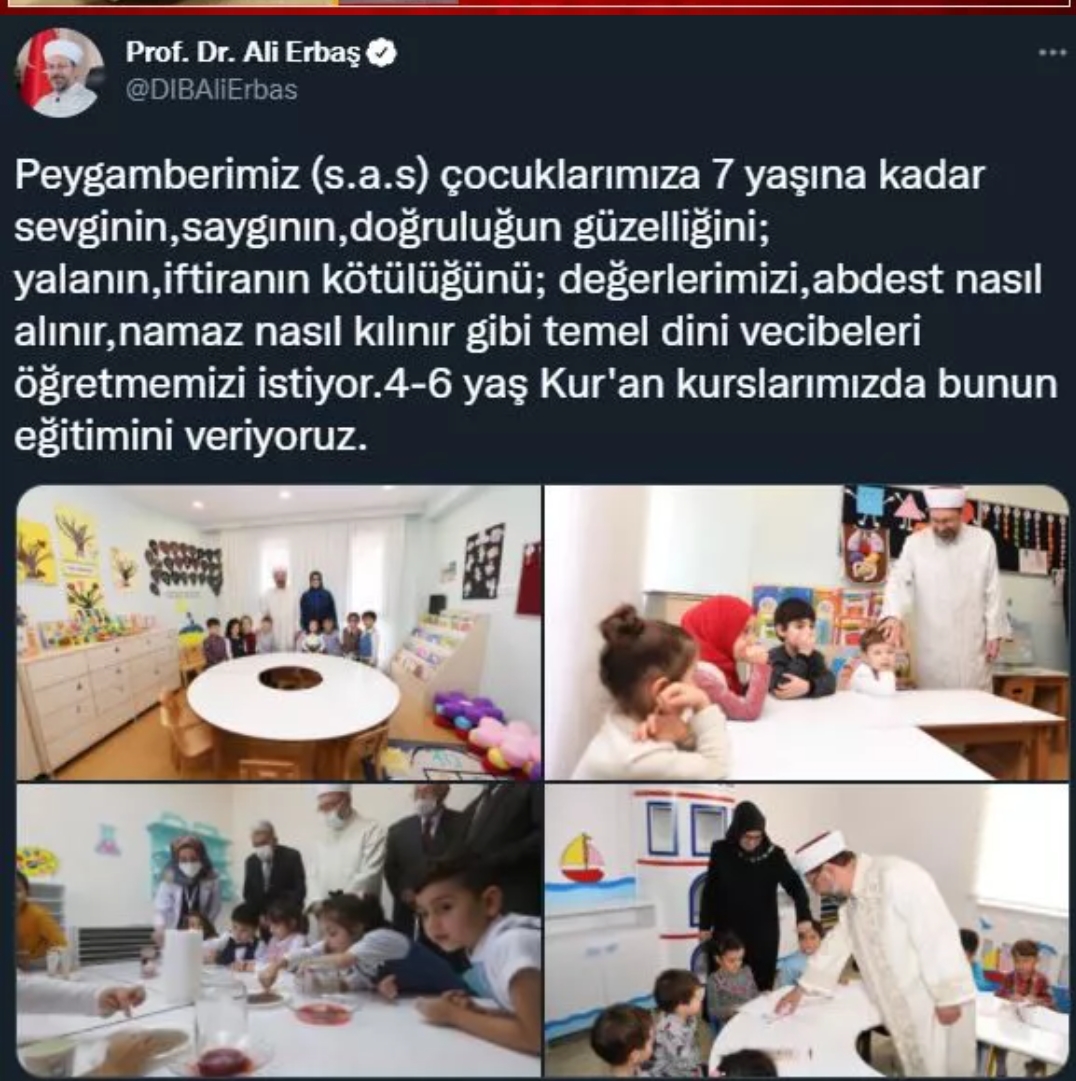Viewport: 1076px width, 1081px height.
Task: Open the photo with girl in red headscarf
Action: click(x=806, y=632)
